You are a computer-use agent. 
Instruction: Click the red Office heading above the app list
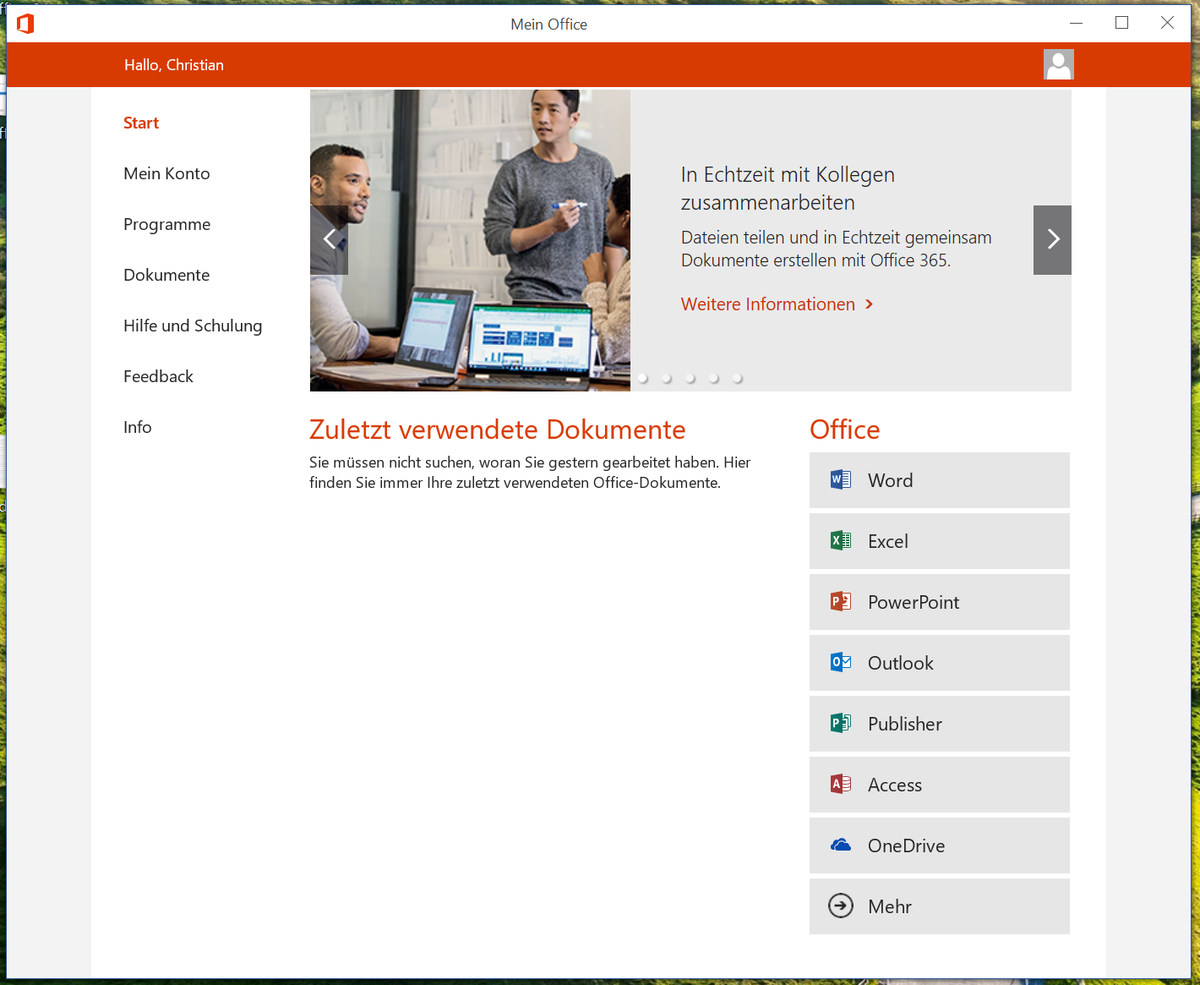pos(845,430)
